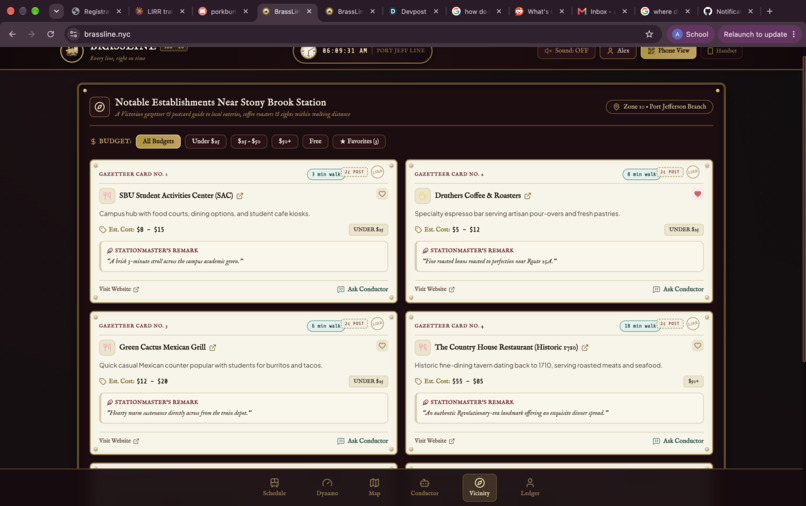Bookmark this page with the star icon
The width and height of the screenshot is (806, 506).
coord(649,34)
